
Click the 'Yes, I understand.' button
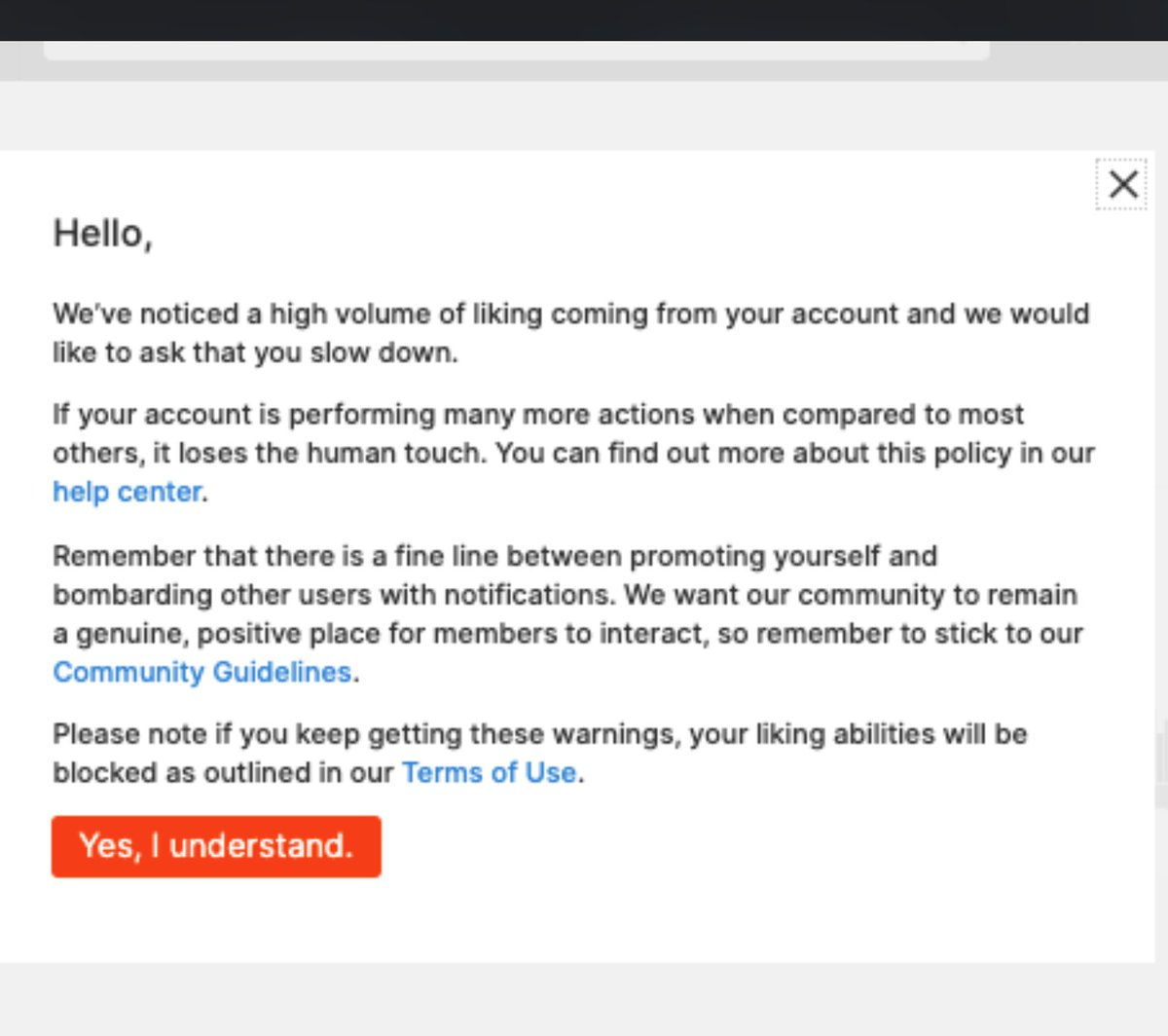pyautogui.click(x=216, y=846)
